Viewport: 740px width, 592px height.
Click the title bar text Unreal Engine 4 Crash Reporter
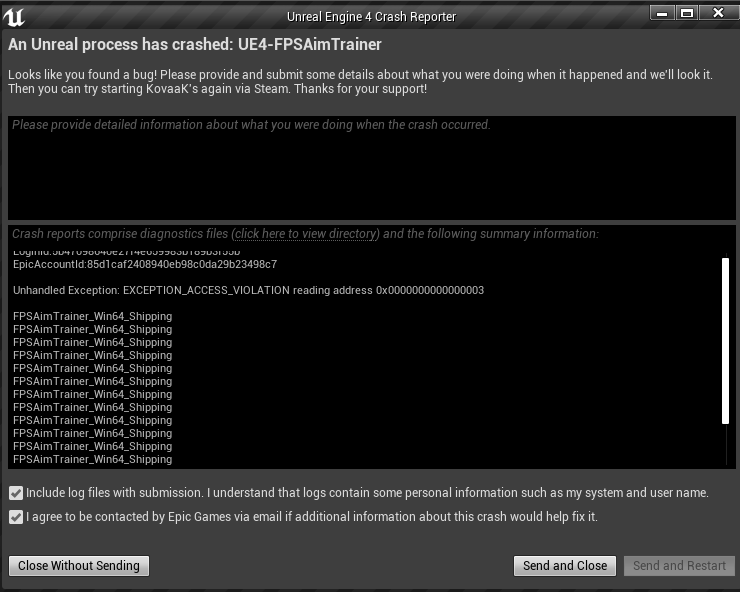point(371,17)
